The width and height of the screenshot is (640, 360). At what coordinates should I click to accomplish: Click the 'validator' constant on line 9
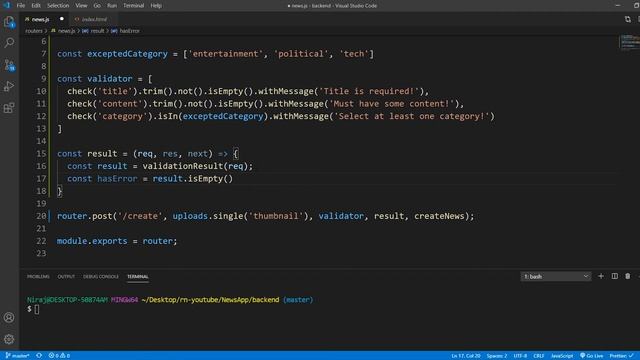(110, 79)
